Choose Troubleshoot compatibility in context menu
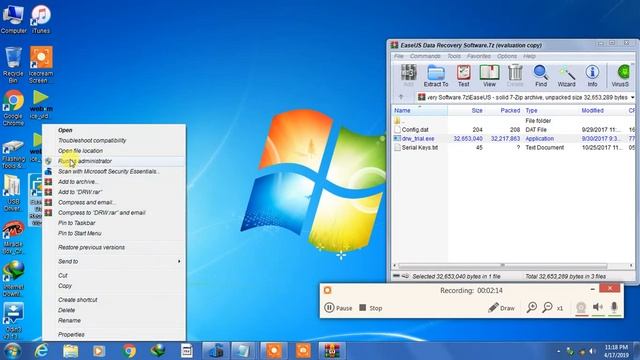Screen dimensions: 640x360 (114, 140)
